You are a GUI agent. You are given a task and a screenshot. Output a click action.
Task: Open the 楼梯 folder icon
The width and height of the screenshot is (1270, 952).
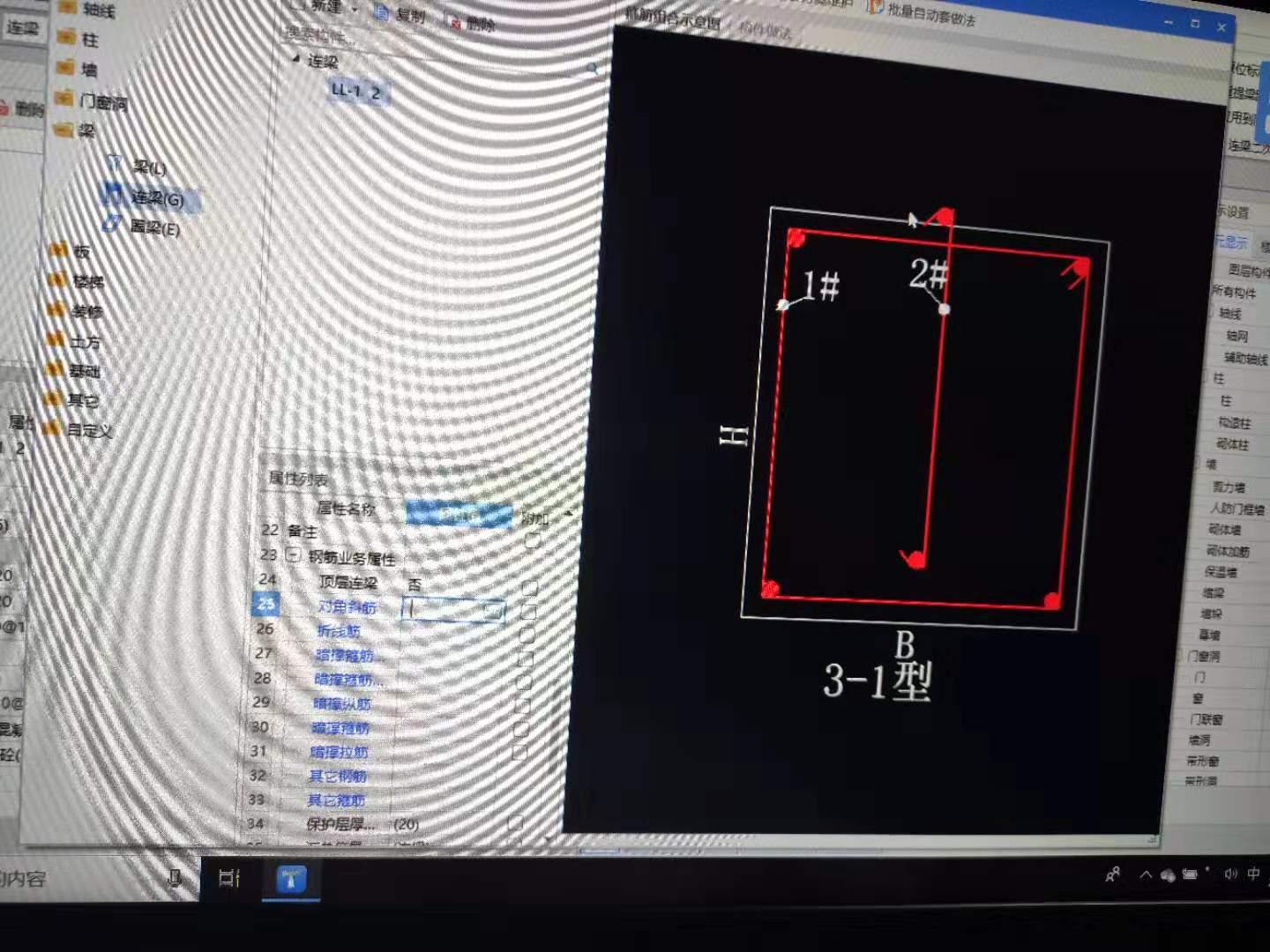59,281
